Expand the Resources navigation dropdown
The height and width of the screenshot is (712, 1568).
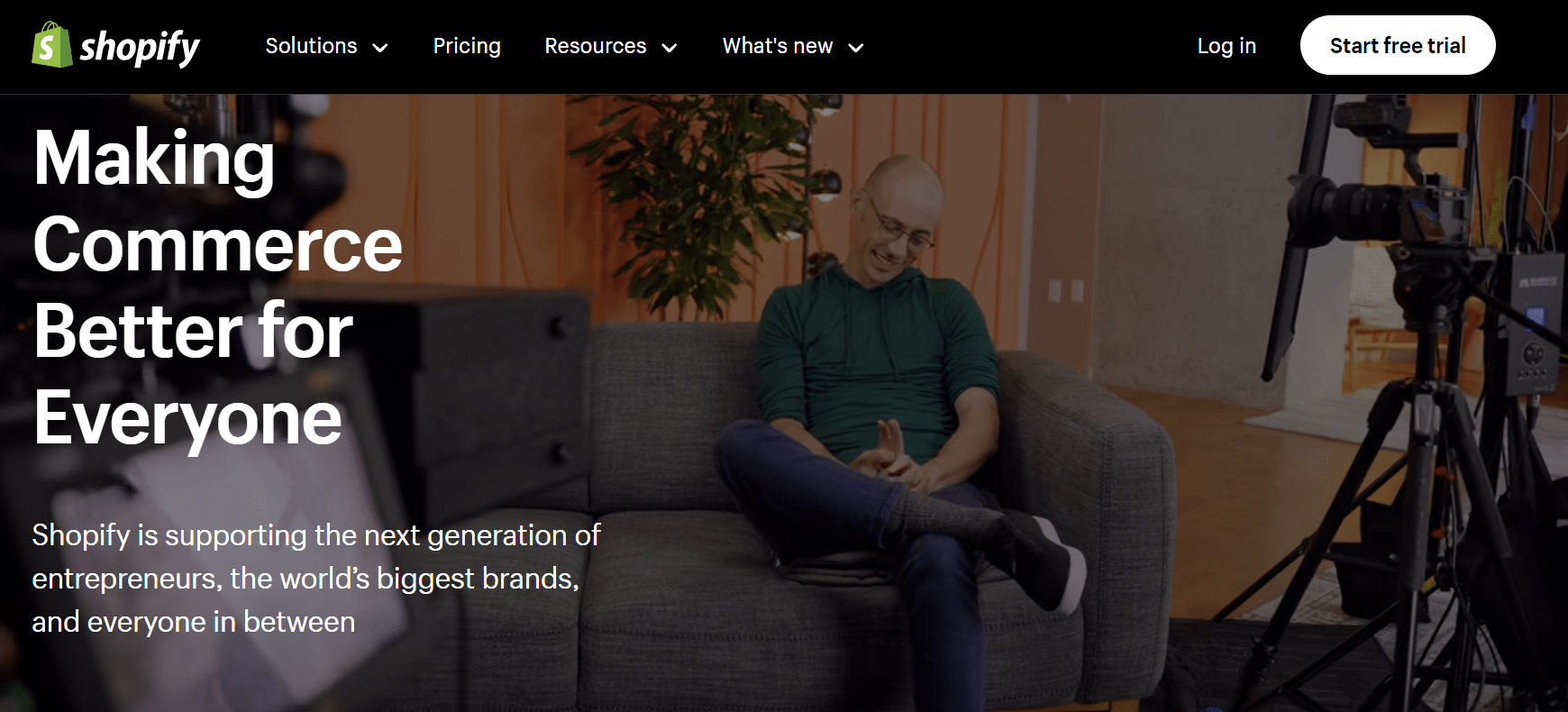tap(595, 45)
